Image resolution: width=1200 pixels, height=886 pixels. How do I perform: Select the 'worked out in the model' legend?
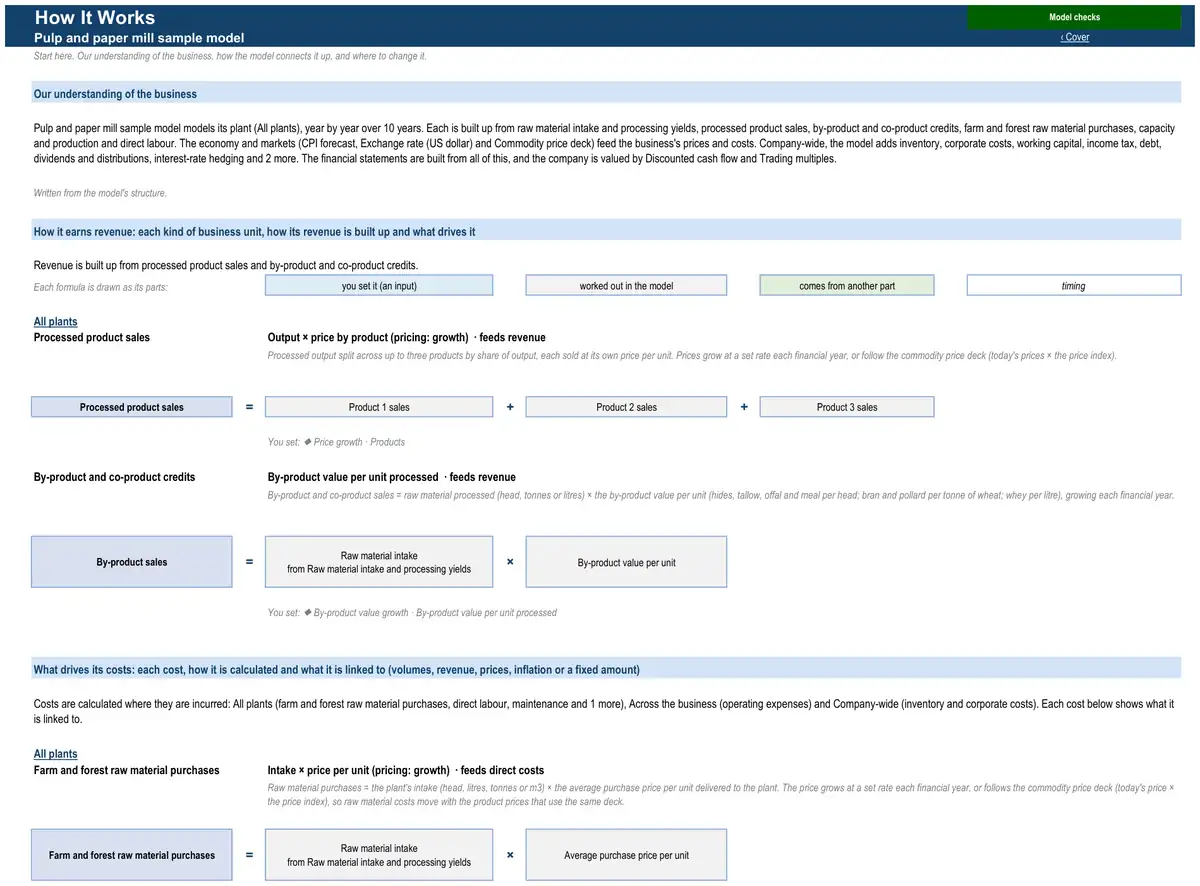[626, 286]
